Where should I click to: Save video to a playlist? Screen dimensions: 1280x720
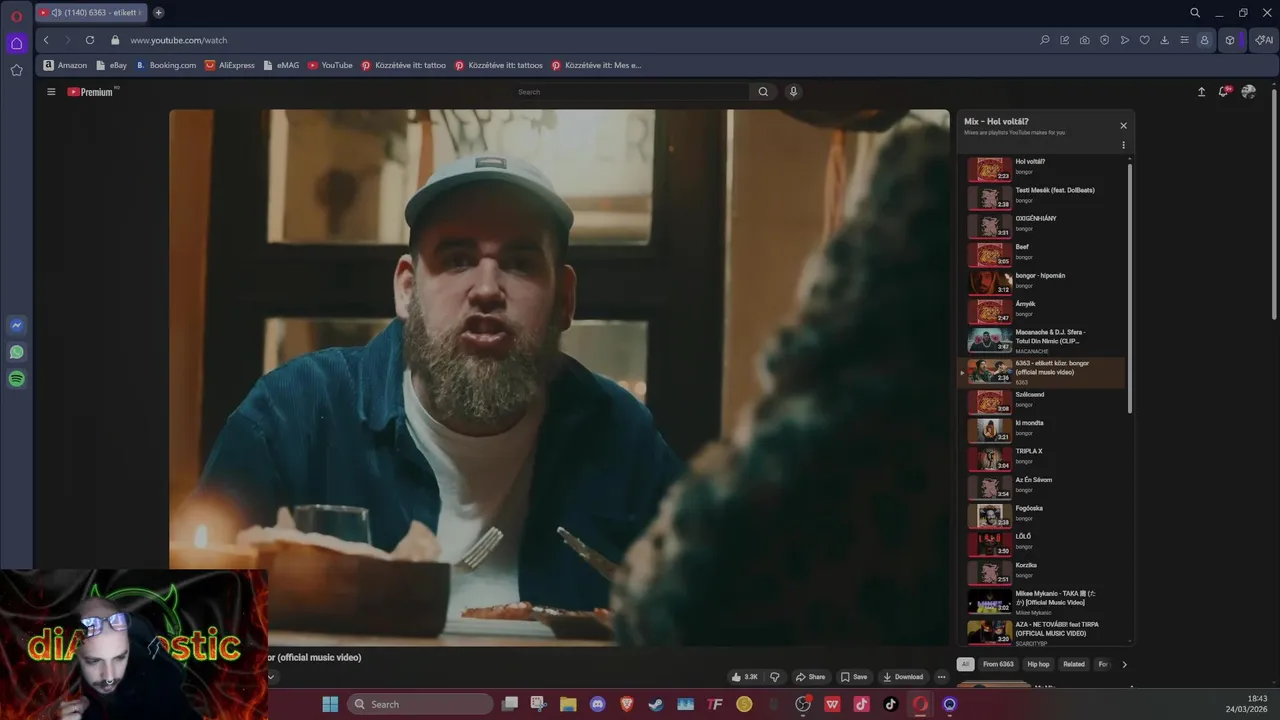click(x=854, y=677)
